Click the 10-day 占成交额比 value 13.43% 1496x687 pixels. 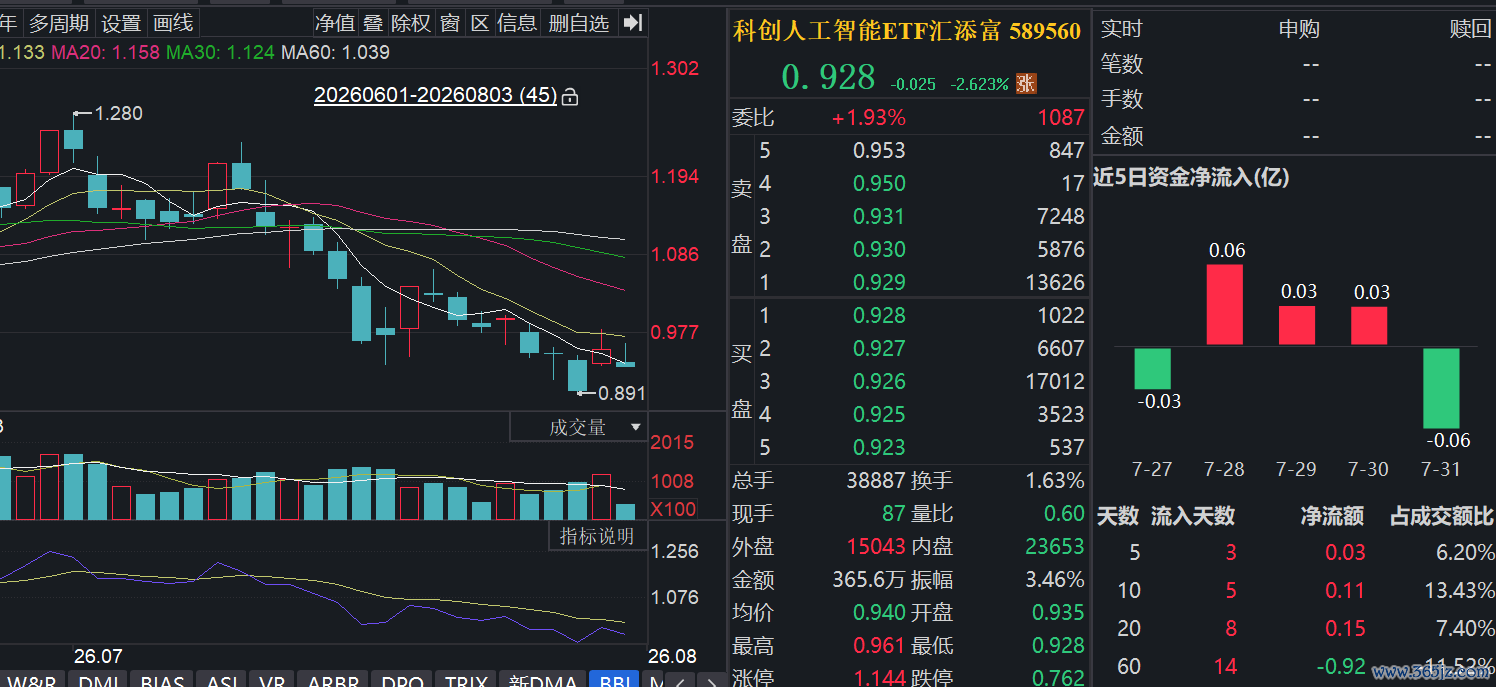1459,590
